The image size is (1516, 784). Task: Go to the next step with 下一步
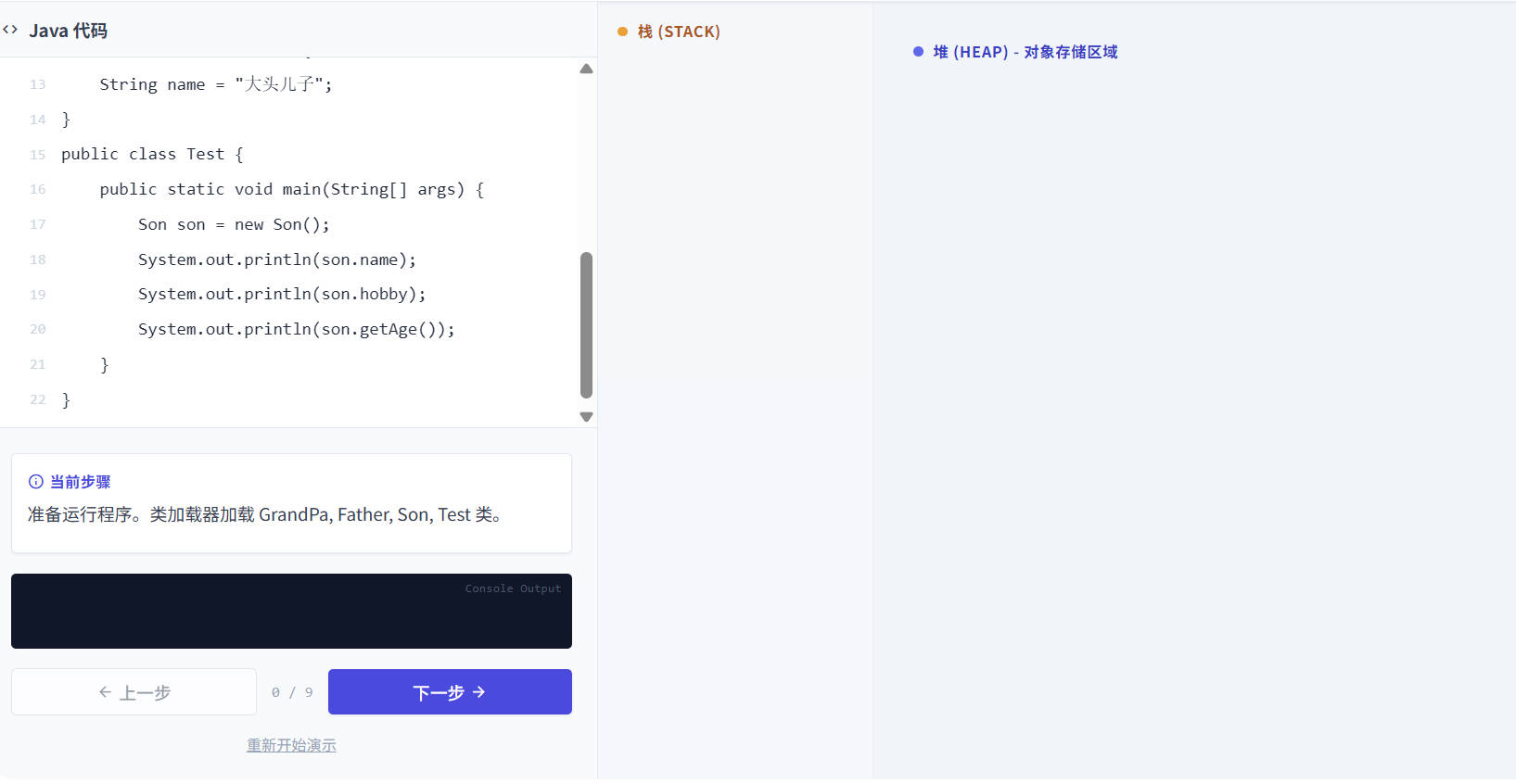tap(450, 692)
